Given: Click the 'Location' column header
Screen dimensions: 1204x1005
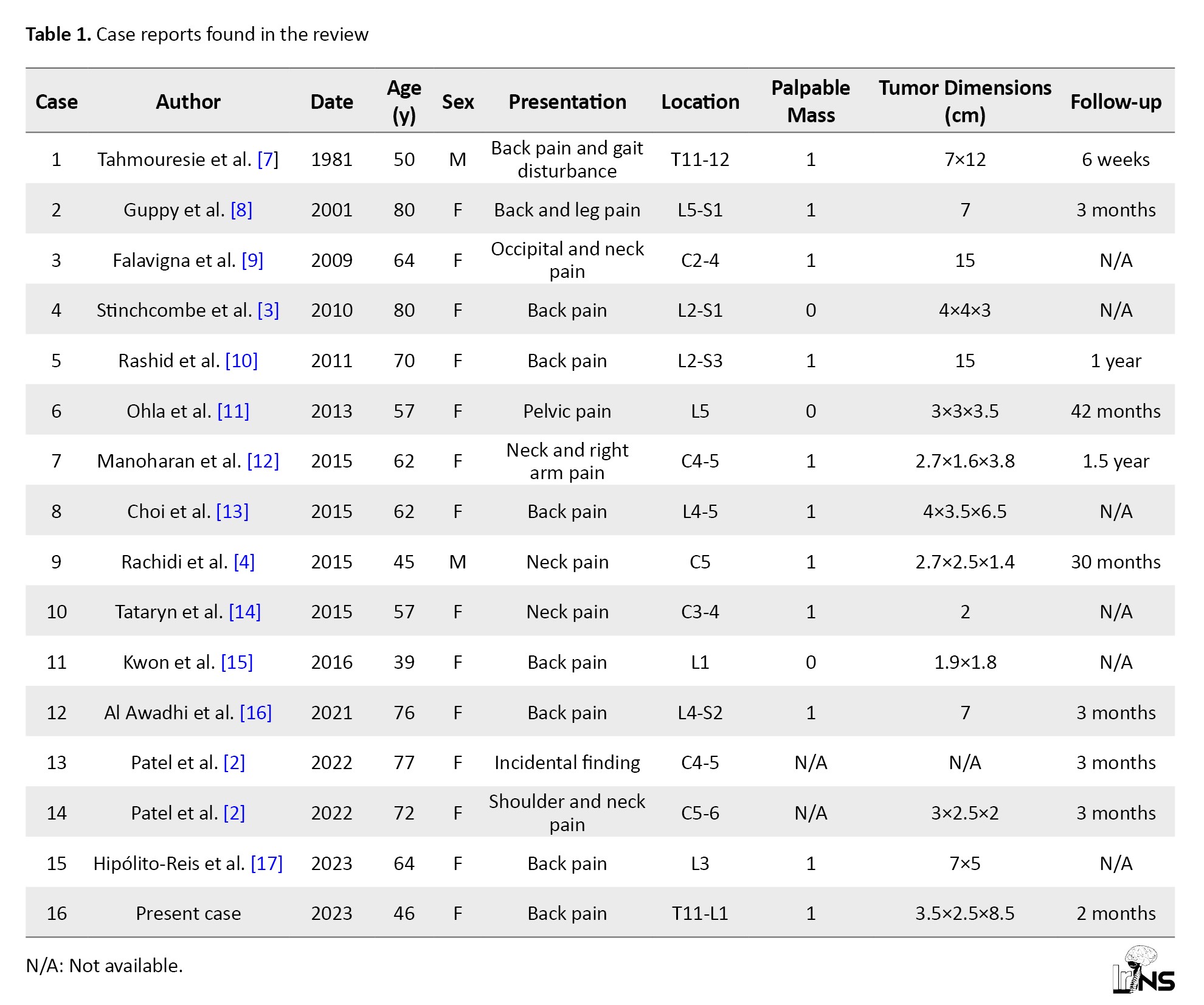Looking at the screenshot, I should (x=700, y=102).
